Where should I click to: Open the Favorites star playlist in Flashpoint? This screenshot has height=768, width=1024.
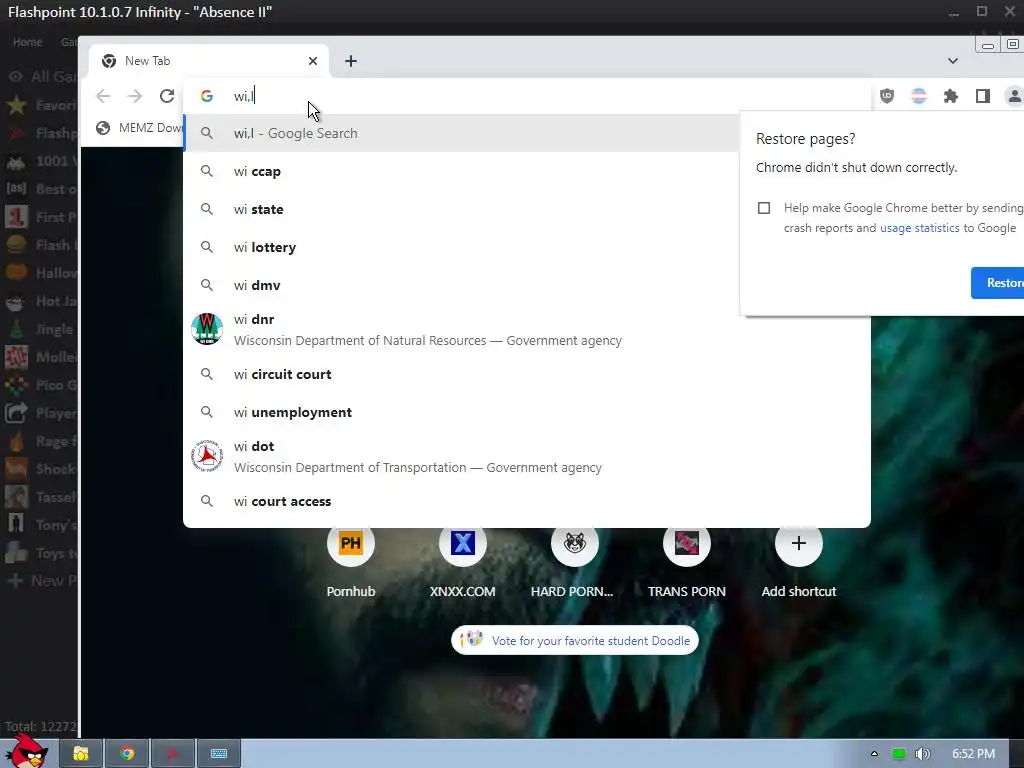[x=40, y=104]
